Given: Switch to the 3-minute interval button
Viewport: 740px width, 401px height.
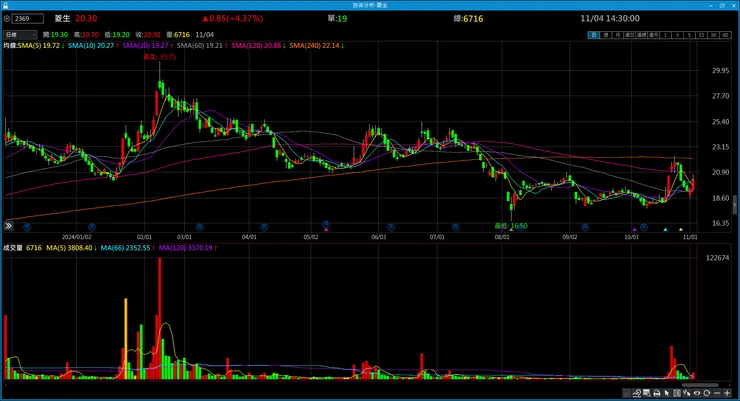Looking at the screenshot, I should pyautogui.click(x=677, y=35).
